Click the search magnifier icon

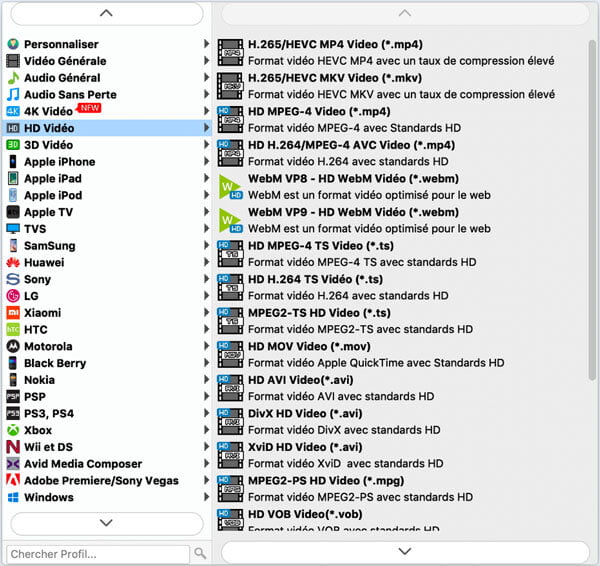[x=201, y=553]
